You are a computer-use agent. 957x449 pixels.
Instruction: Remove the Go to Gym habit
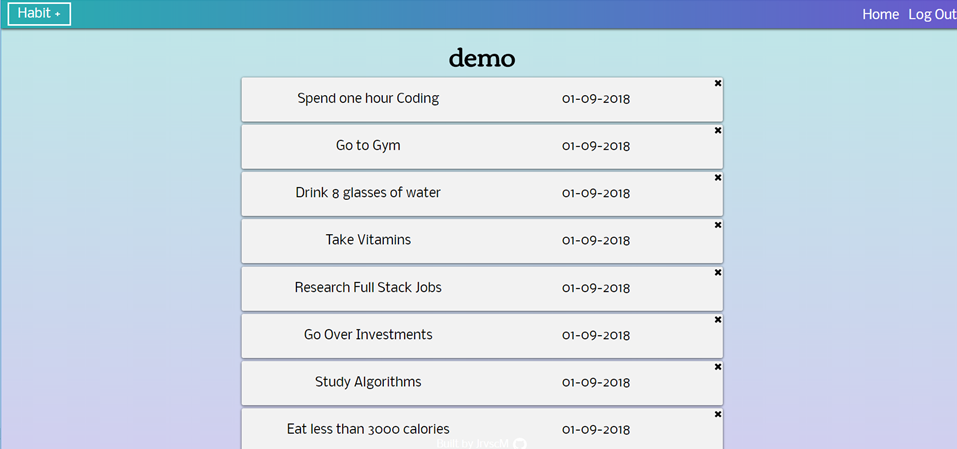point(718,131)
